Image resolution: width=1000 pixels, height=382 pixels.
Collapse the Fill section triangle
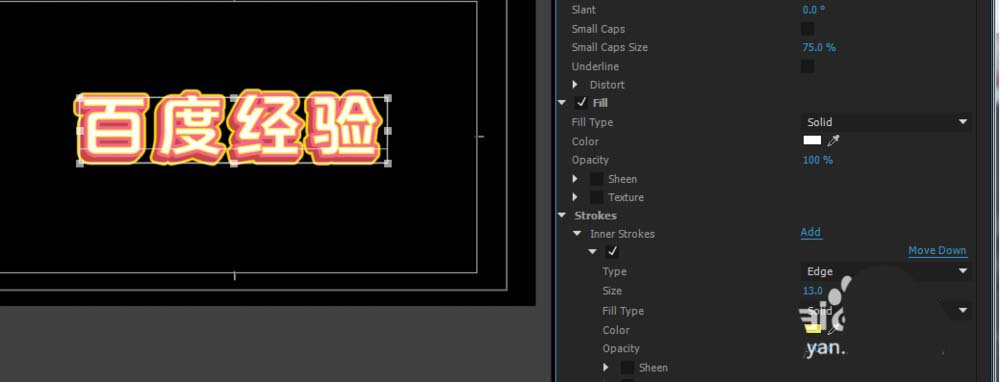(x=562, y=103)
